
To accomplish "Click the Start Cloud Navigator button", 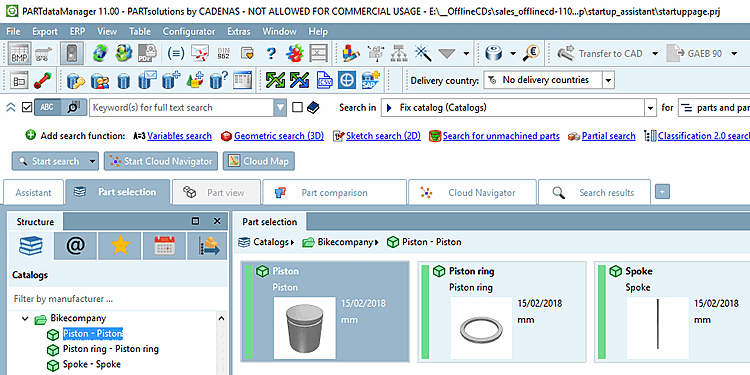I will 161,161.
